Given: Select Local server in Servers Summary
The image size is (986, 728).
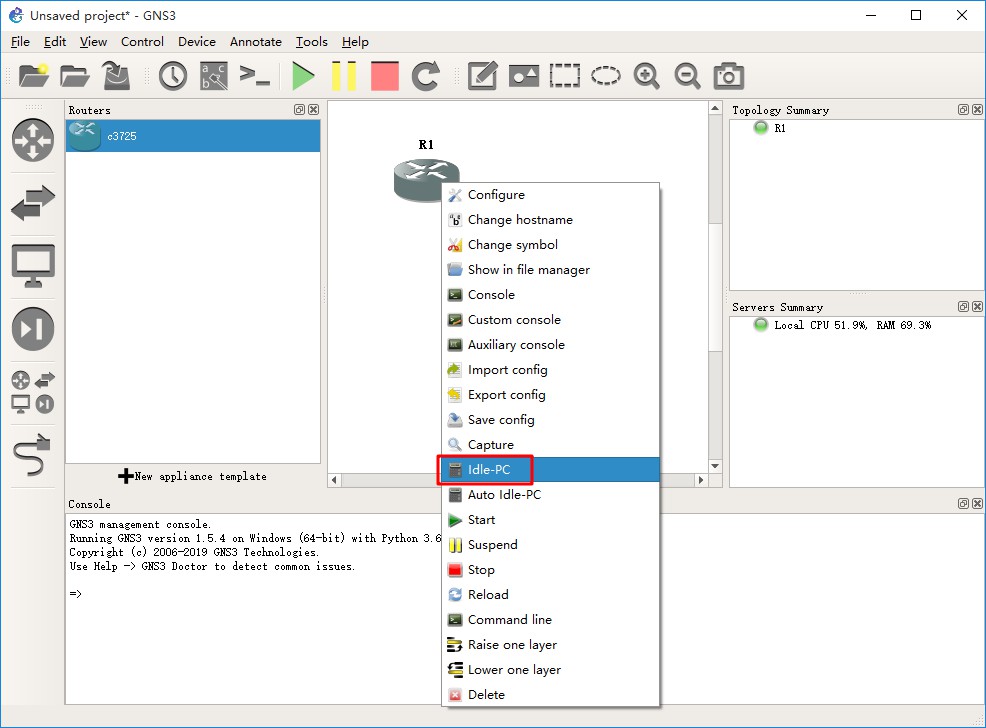Looking at the screenshot, I should click(843, 325).
